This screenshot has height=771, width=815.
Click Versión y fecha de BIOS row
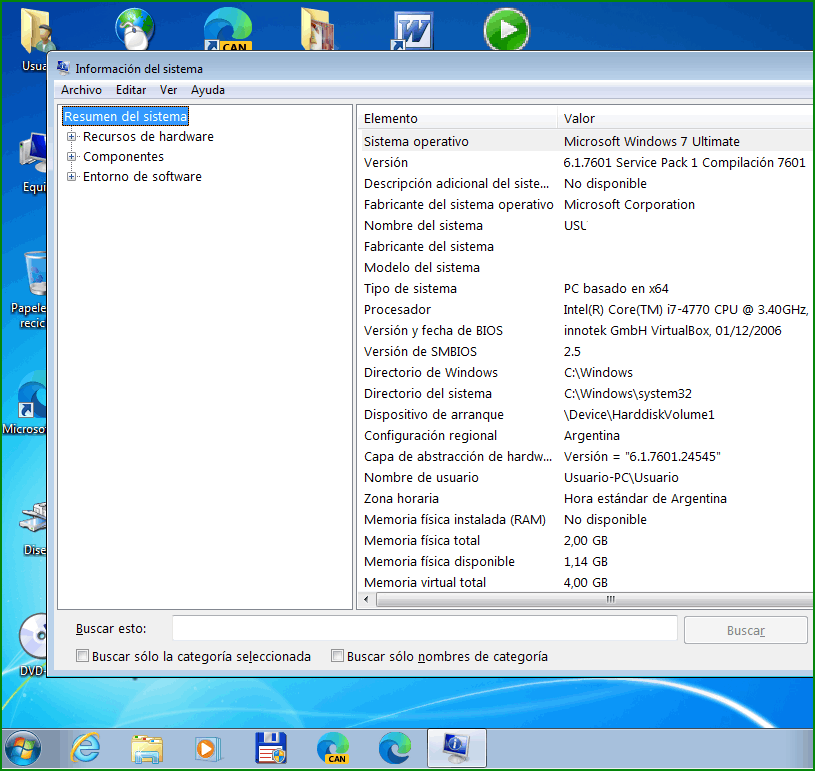pos(587,330)
